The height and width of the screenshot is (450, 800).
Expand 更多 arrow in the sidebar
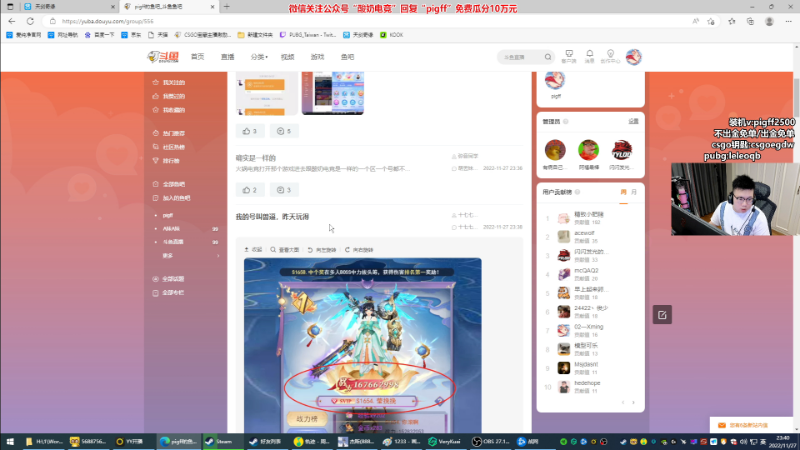[x=218, y=256]
